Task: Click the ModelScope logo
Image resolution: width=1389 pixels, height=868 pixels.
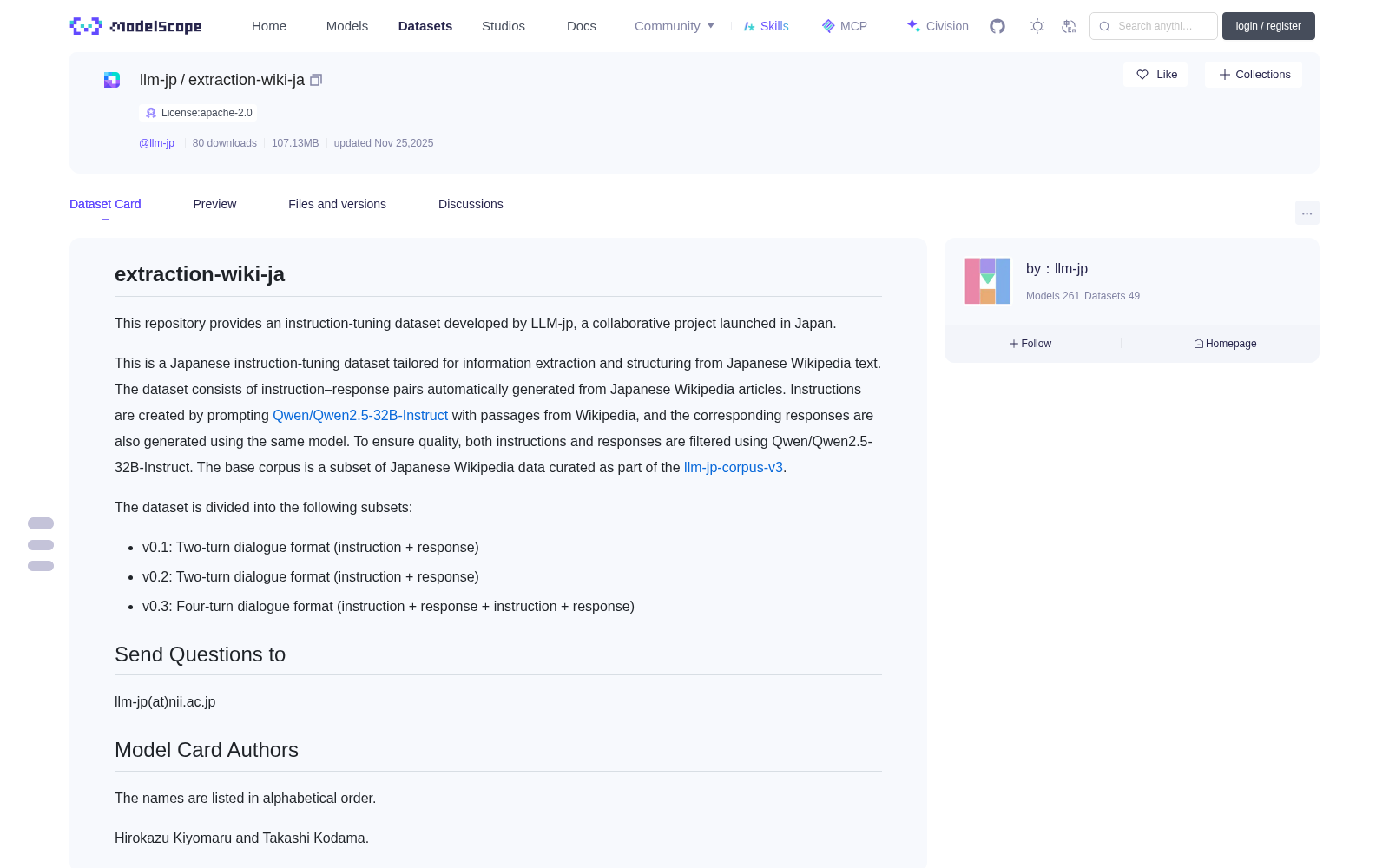Action: tap(136, 26)
